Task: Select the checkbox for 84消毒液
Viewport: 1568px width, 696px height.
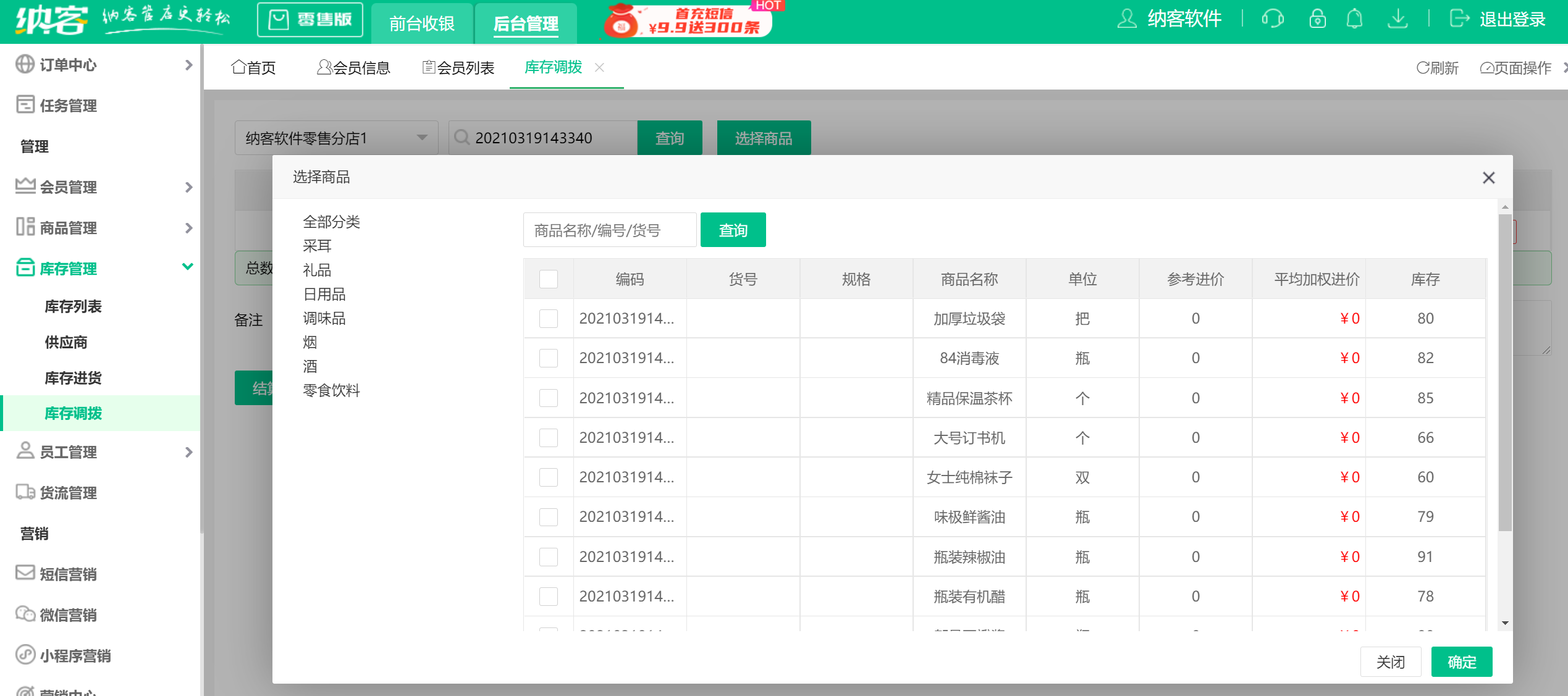Action: [x=549, y=358]
